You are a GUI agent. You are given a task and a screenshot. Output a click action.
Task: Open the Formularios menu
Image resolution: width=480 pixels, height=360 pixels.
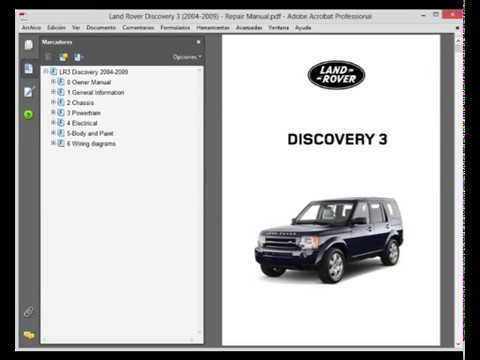[x=175, y=28]
